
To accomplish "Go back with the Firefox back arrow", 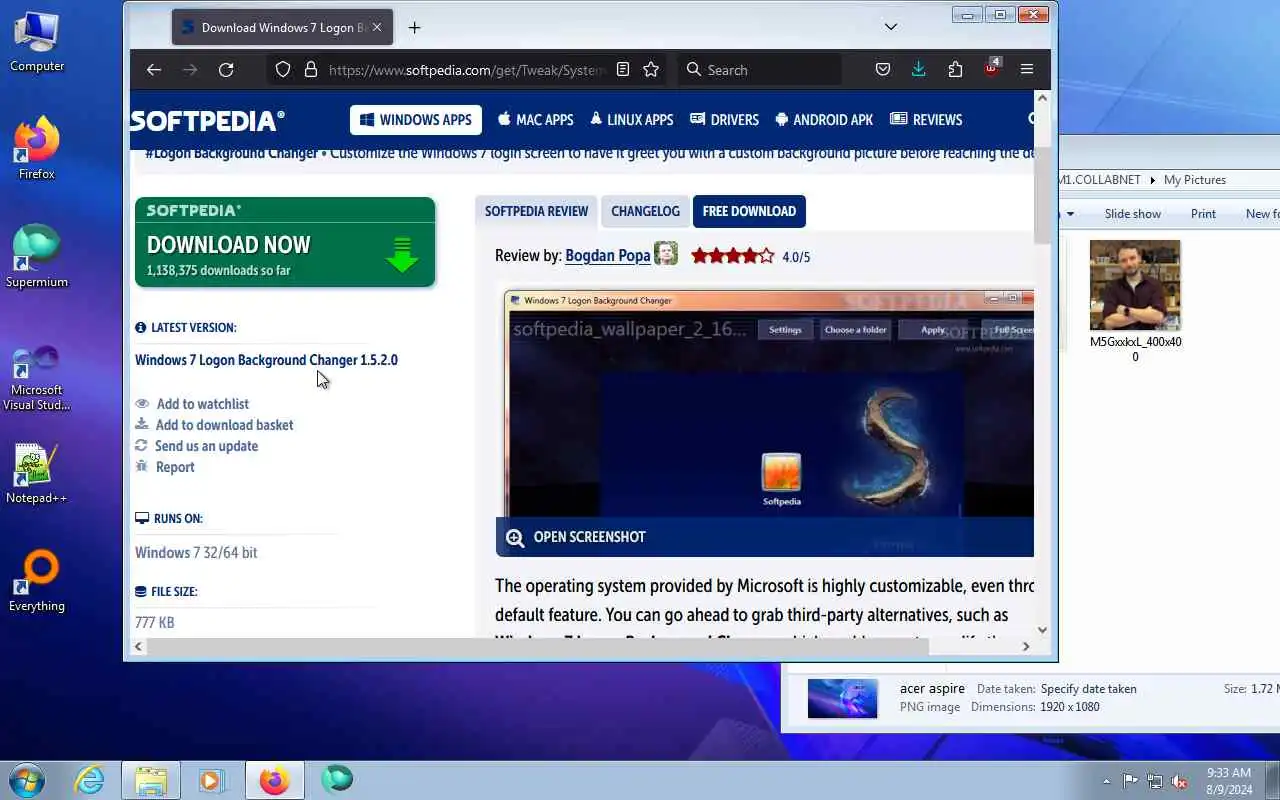I will pos(153,70).
